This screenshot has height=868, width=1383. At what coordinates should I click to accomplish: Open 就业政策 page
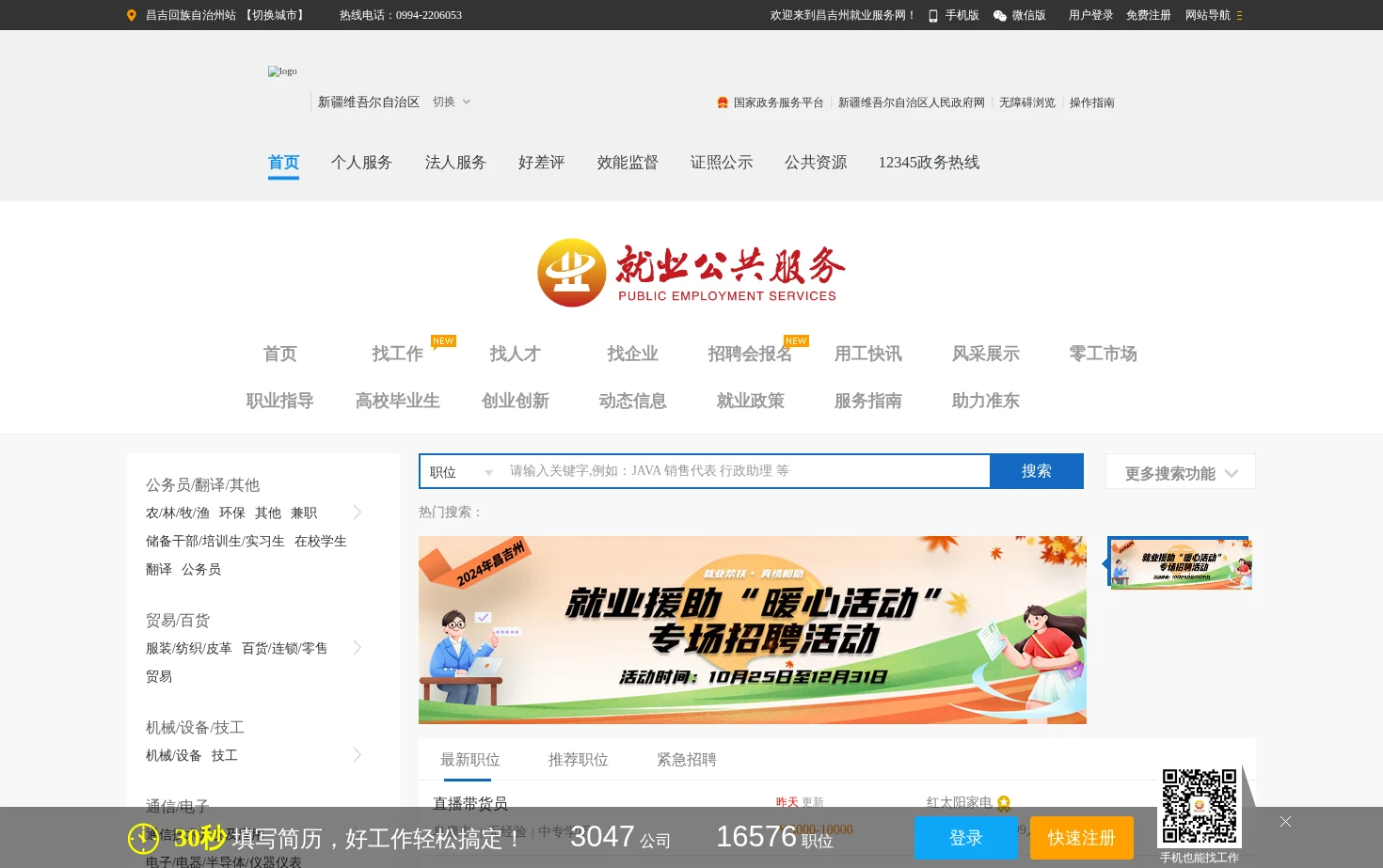click(750, 401)
